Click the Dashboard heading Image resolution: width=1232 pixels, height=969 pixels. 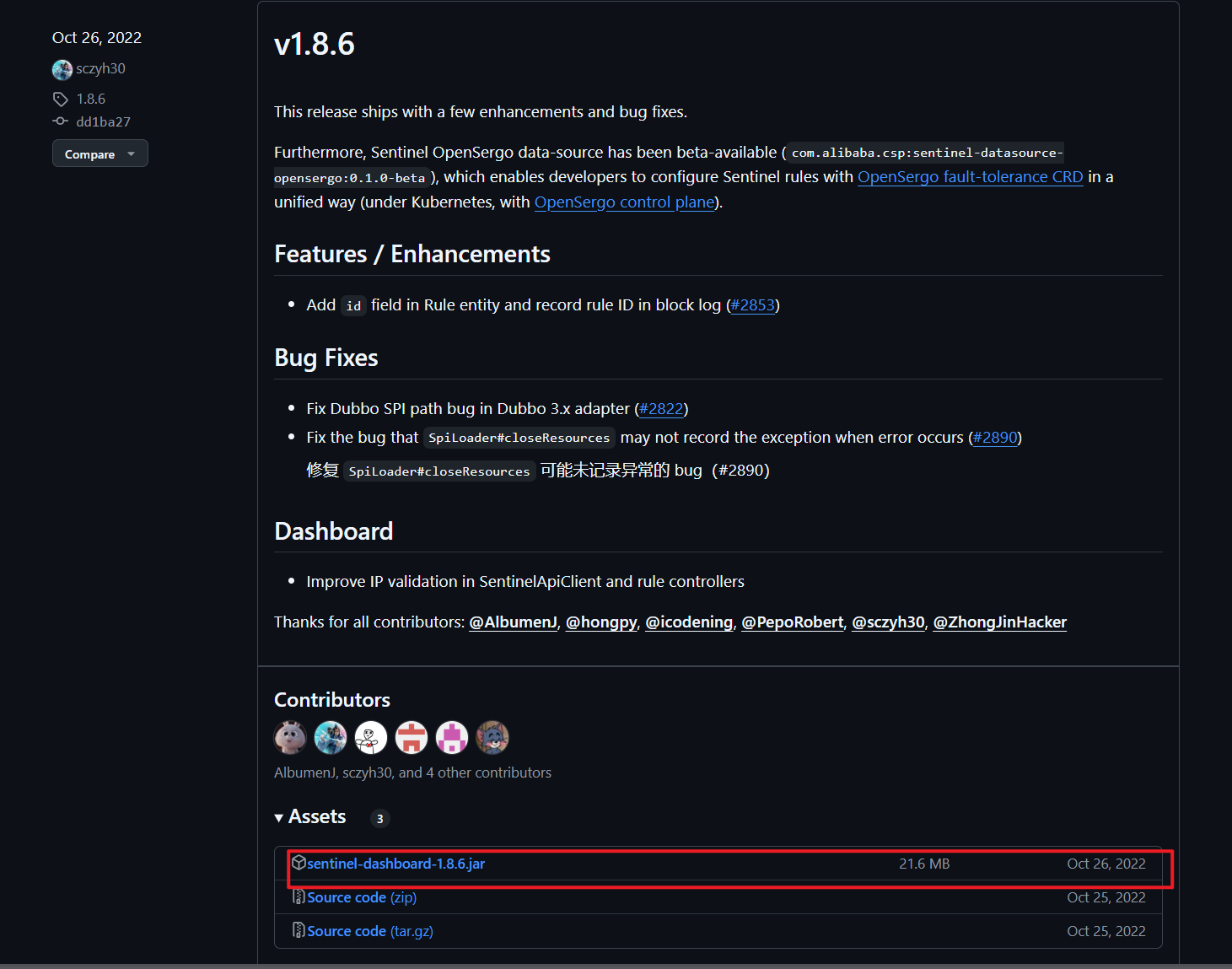[334, 530]
